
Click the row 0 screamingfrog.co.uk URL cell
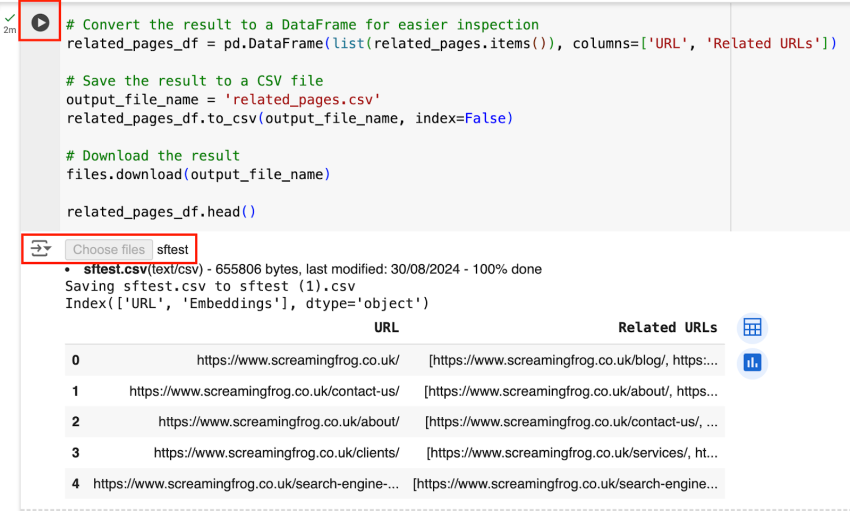(x=298, y=360)
